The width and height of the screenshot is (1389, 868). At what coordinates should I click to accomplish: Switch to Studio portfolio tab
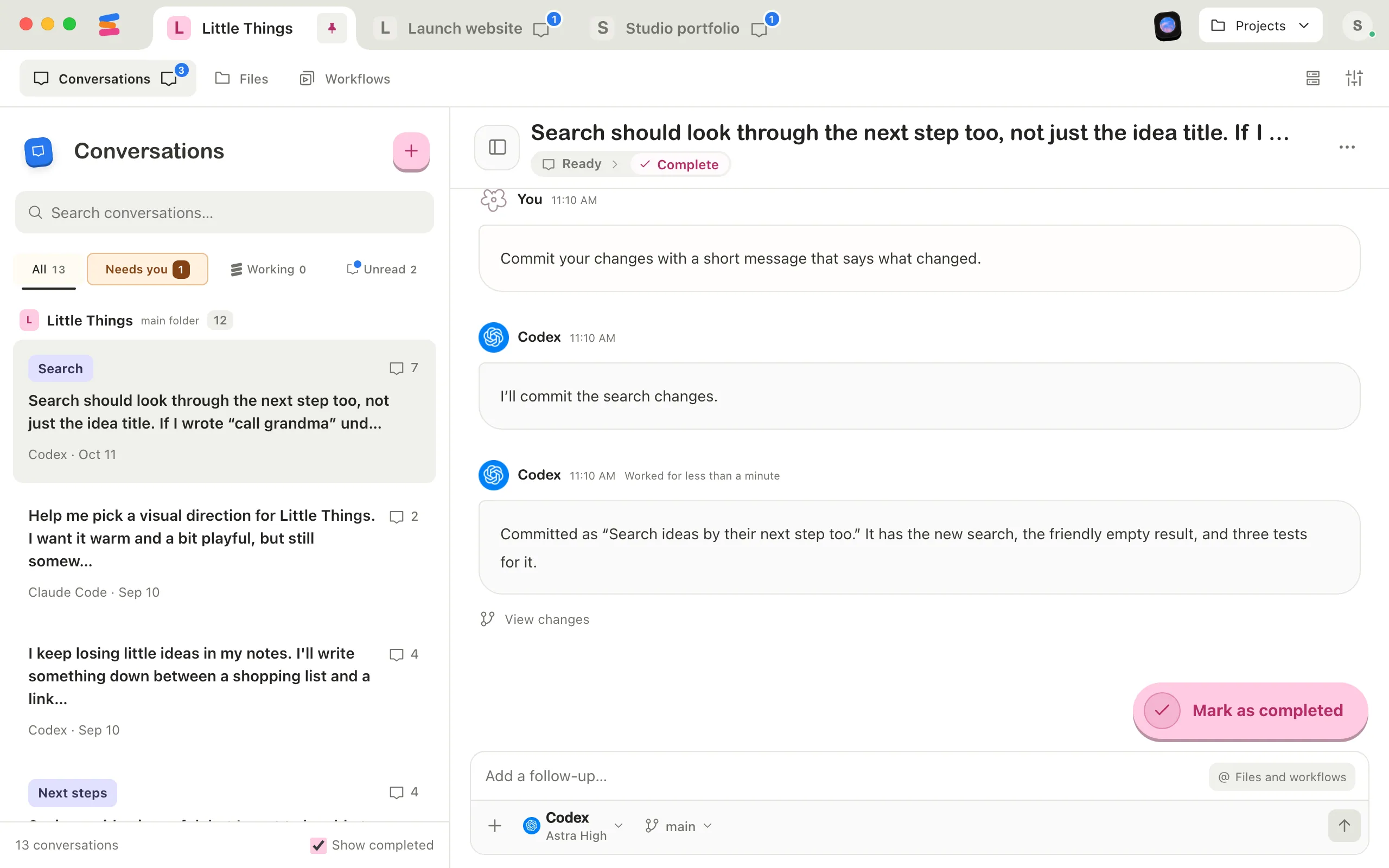click(x=682, y=28)
